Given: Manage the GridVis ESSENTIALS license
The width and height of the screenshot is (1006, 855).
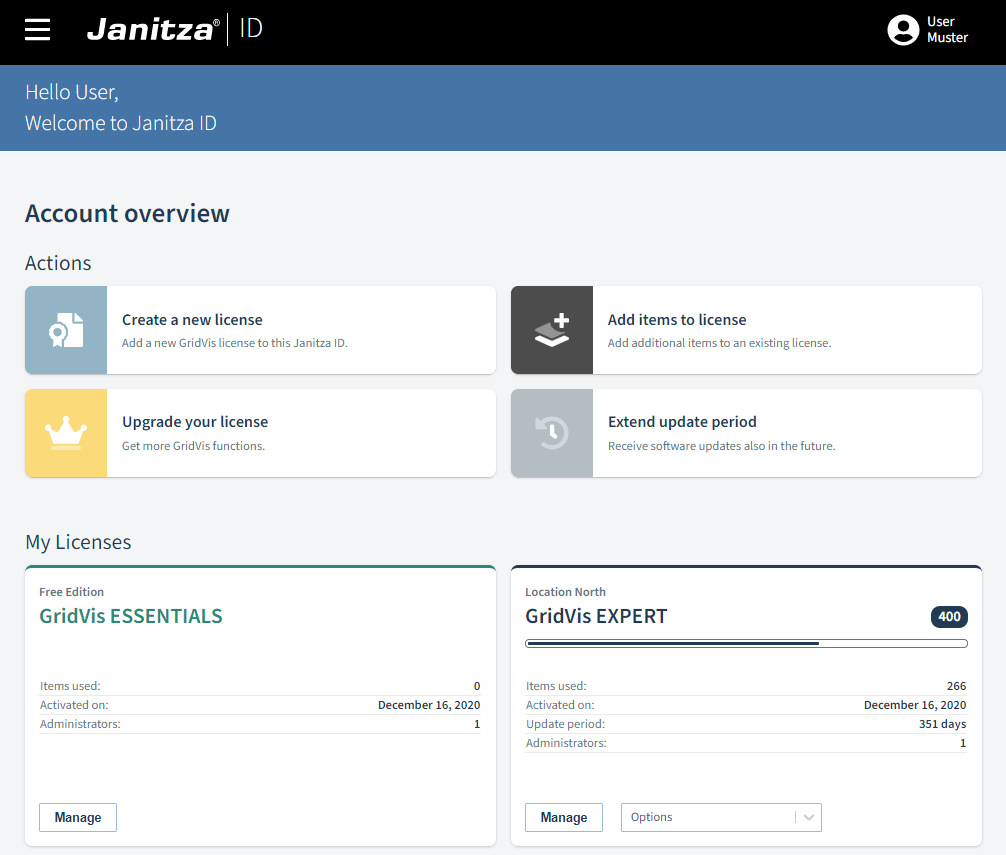Looking at the screenshot, I should coord(78,817).
